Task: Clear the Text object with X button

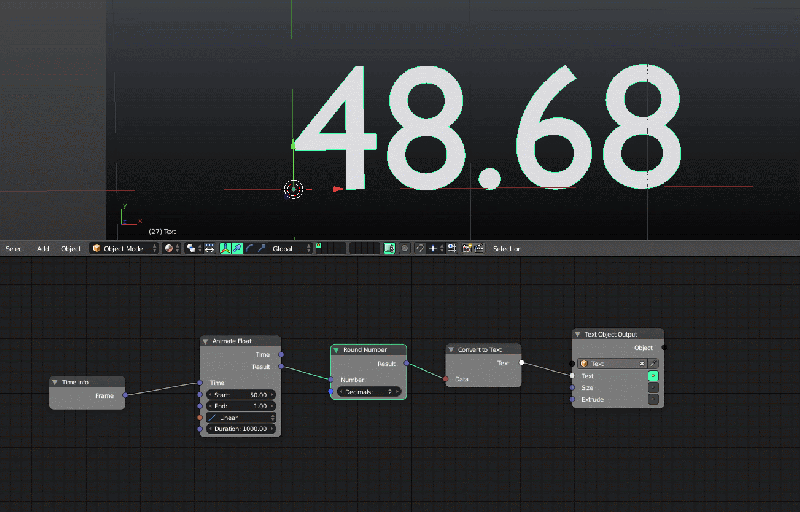Action: coord(642,364)
